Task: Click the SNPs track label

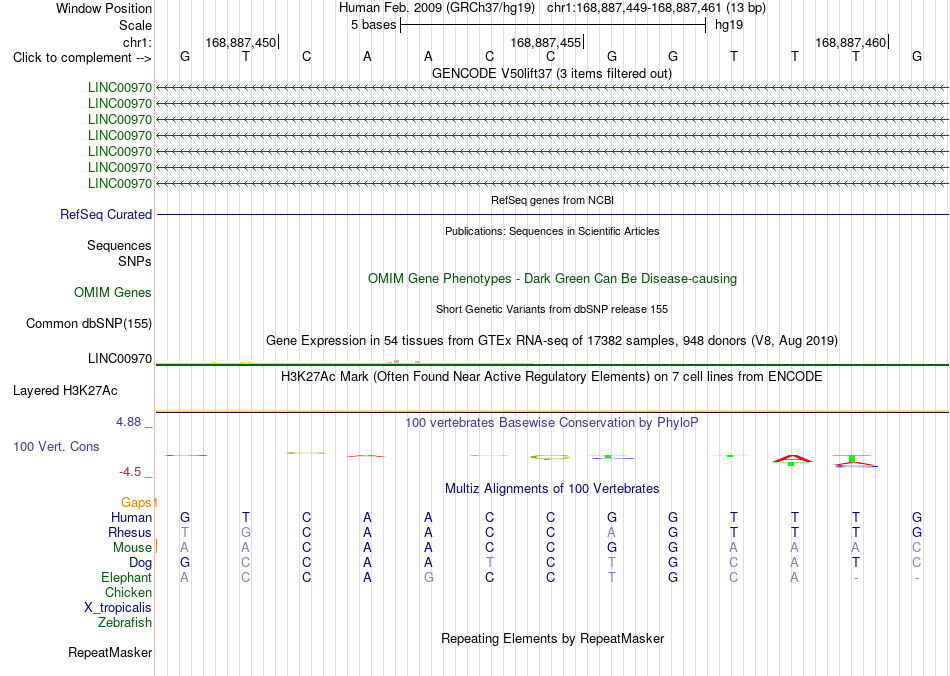Action: coord(135,261)
